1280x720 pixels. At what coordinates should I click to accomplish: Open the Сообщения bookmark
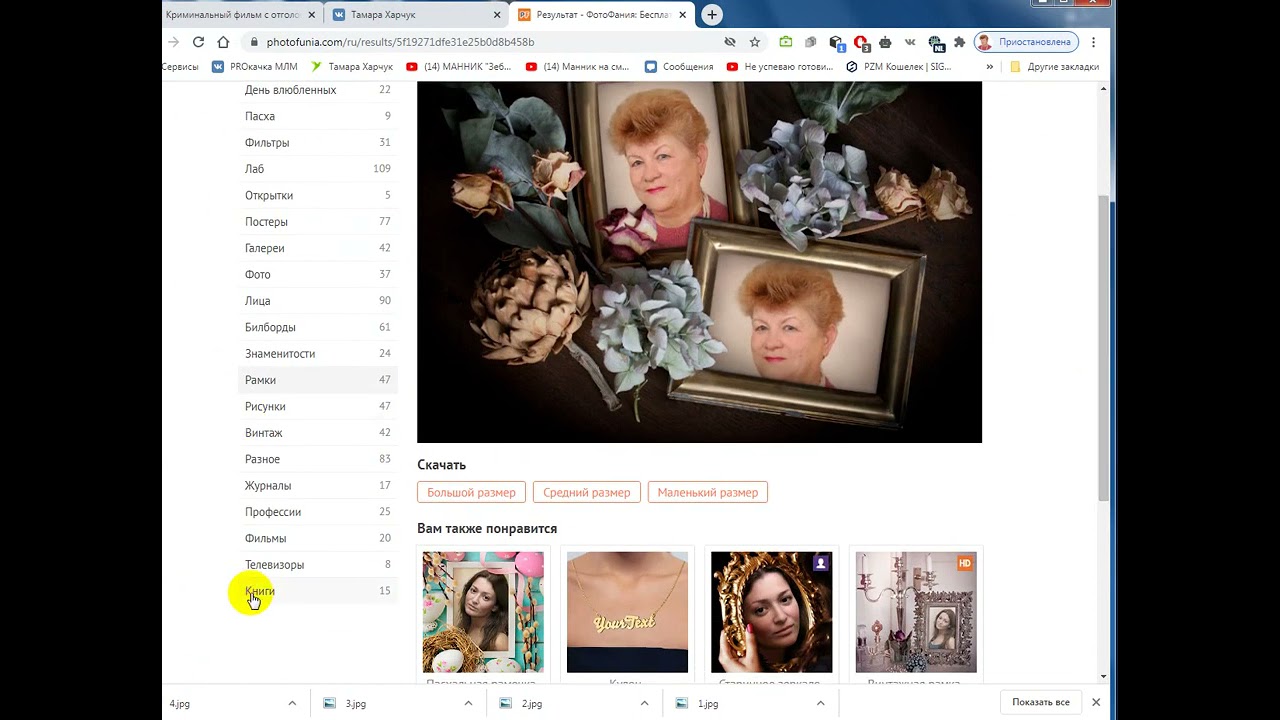(x=679, y=67)
